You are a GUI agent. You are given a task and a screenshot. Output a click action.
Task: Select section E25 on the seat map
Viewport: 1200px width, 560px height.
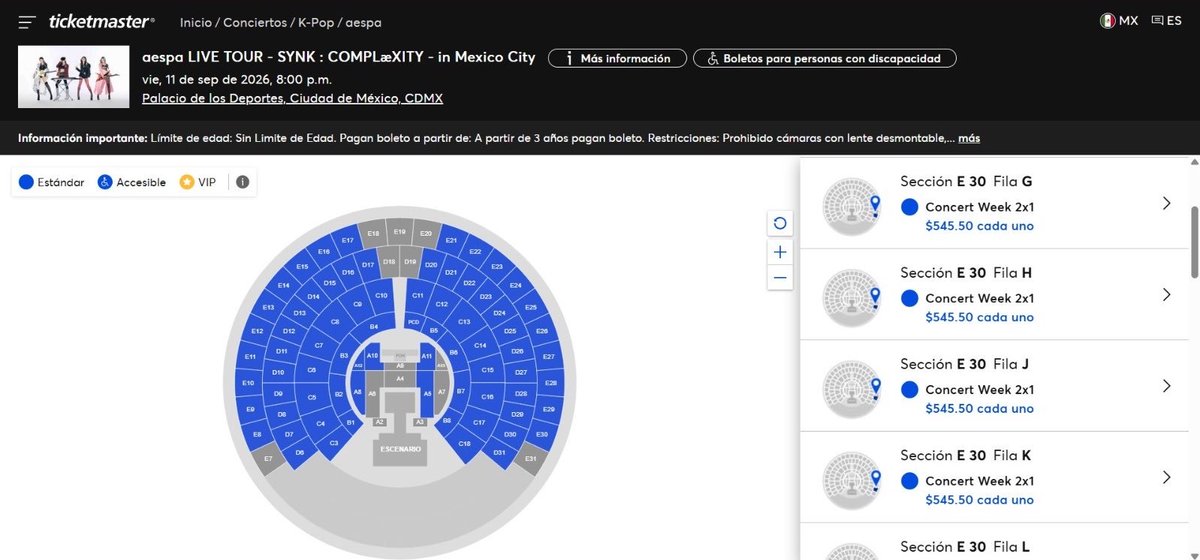(530, 307)
